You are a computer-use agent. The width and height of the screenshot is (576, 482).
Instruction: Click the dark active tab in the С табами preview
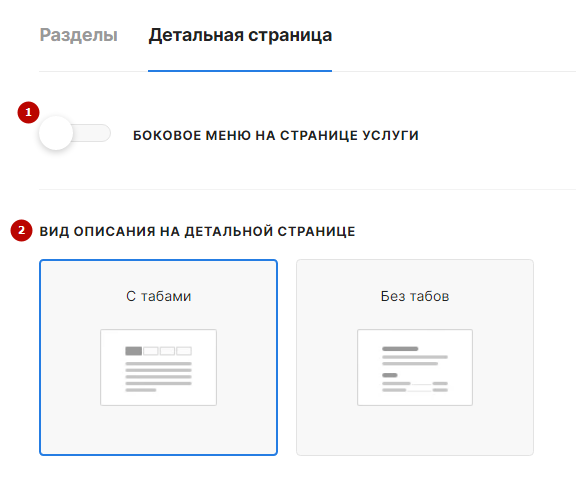point(133,351)
